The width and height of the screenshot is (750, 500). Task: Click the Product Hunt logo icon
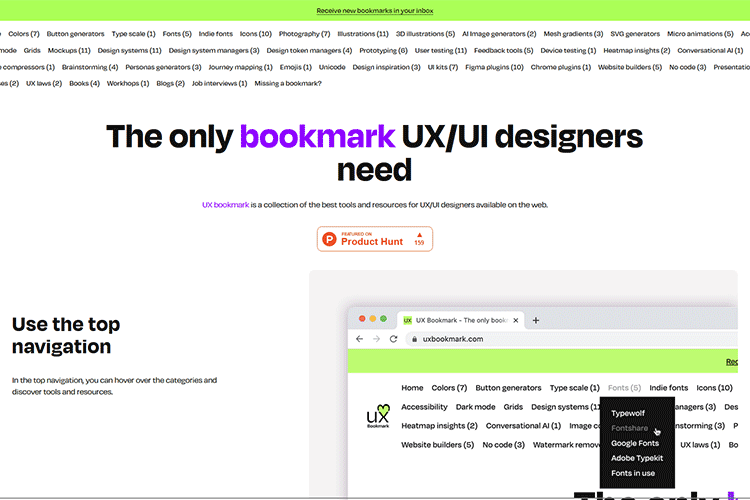point(330,239)
